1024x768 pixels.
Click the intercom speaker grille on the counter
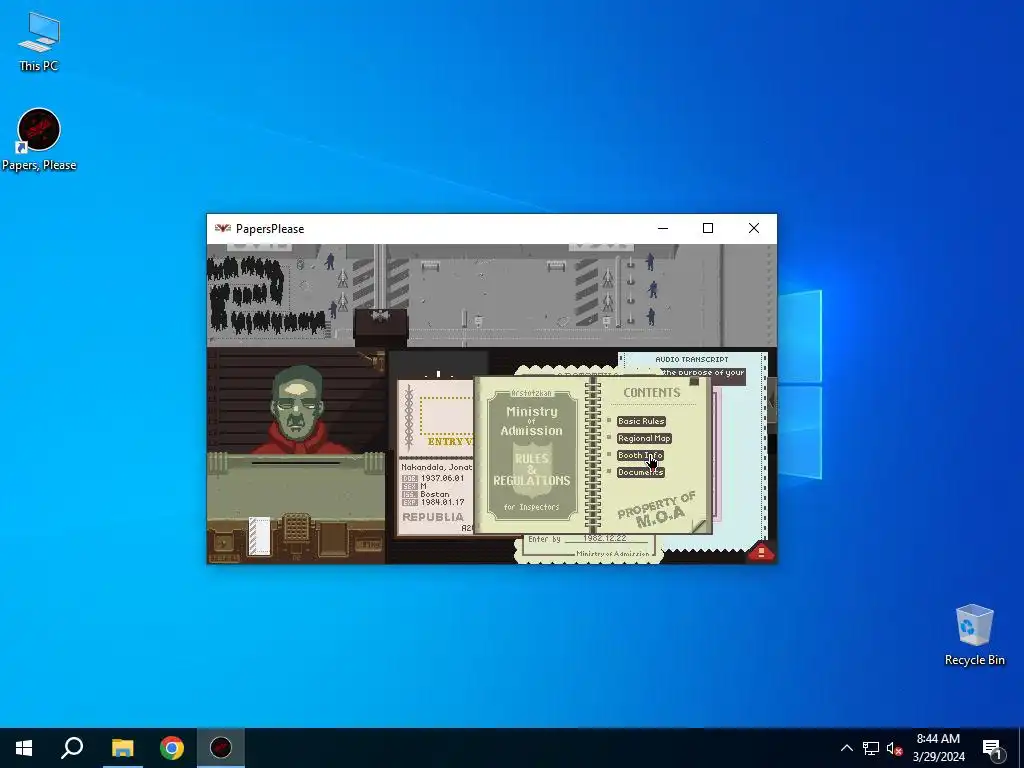click(296, 528)
